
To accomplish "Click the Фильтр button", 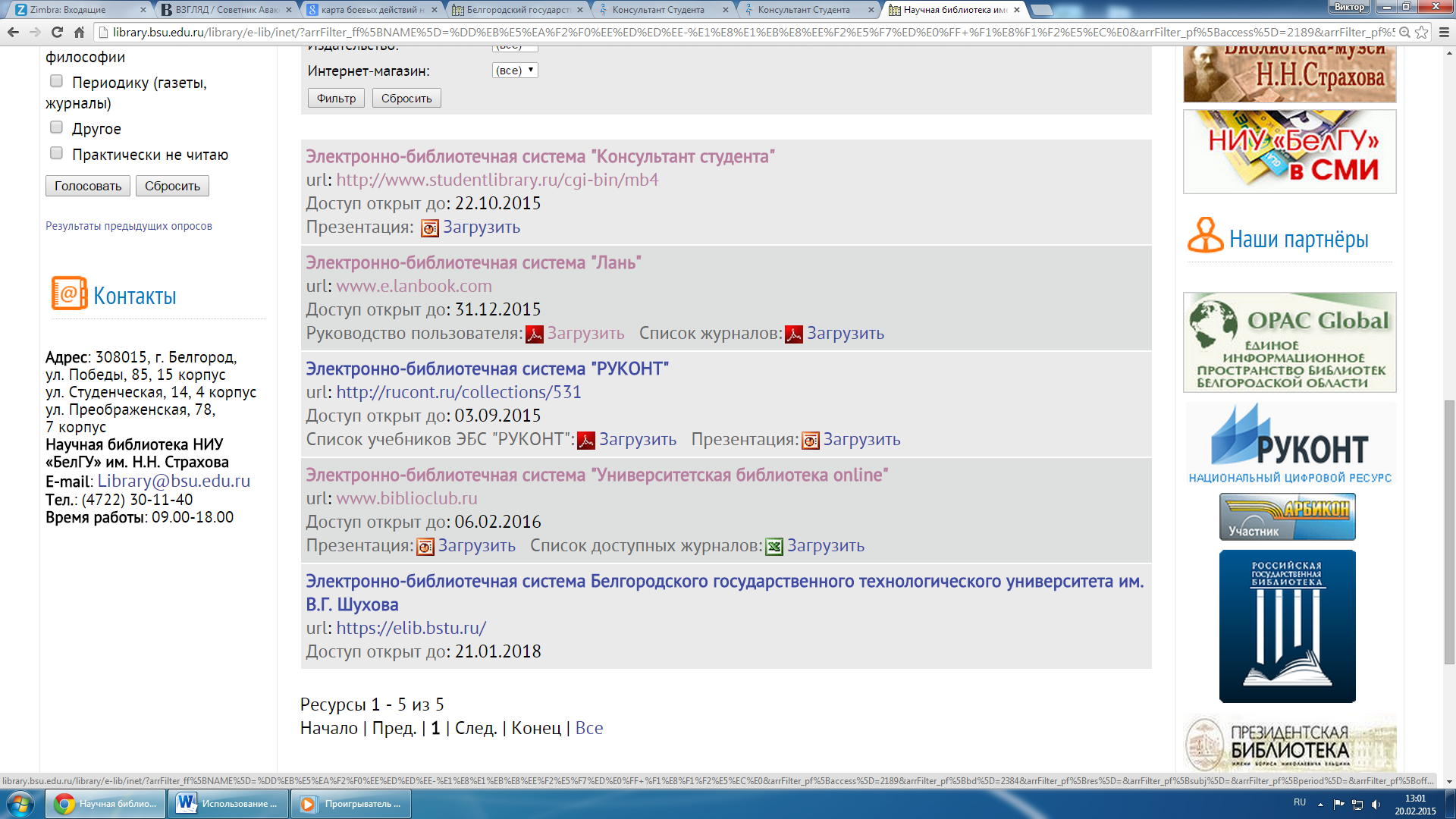I will (336, 99).
